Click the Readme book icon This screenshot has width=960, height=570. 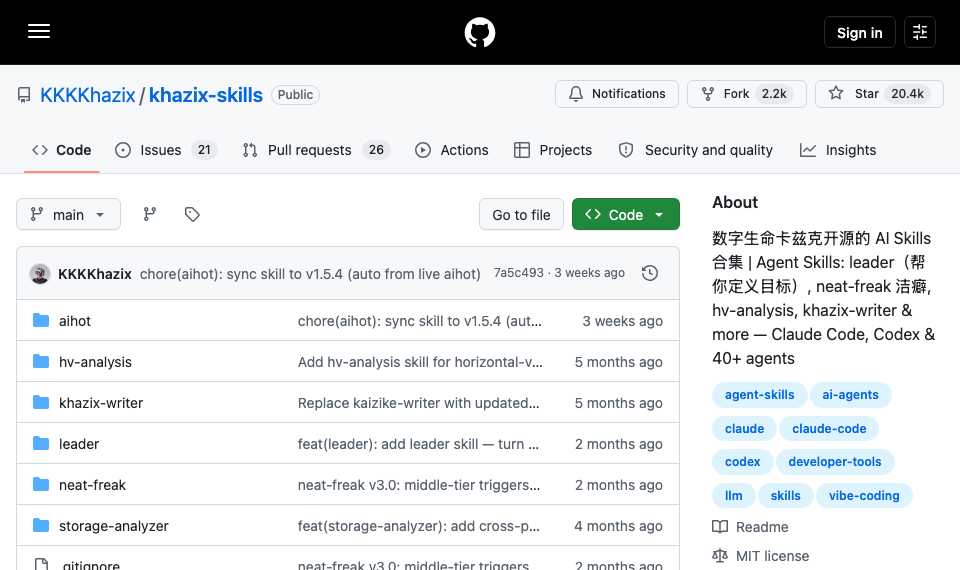(720, 527)
